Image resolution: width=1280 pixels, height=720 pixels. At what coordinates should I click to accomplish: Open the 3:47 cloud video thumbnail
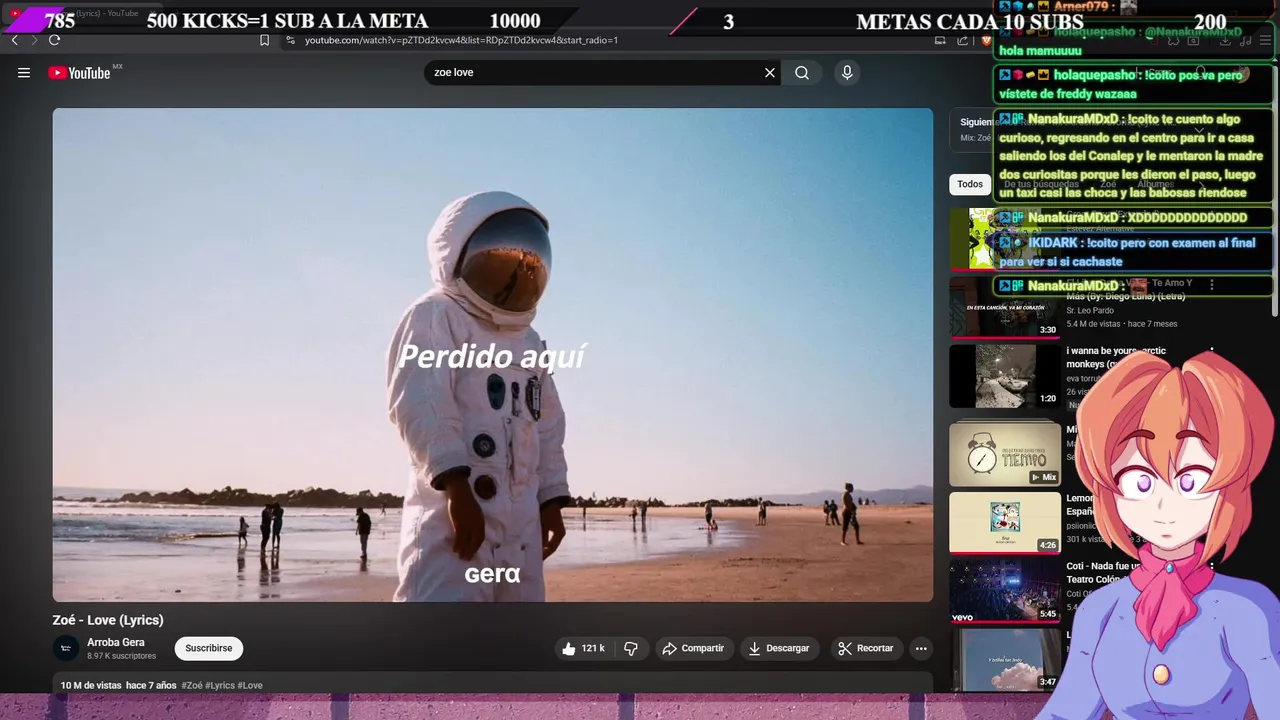click(1004, 658)
